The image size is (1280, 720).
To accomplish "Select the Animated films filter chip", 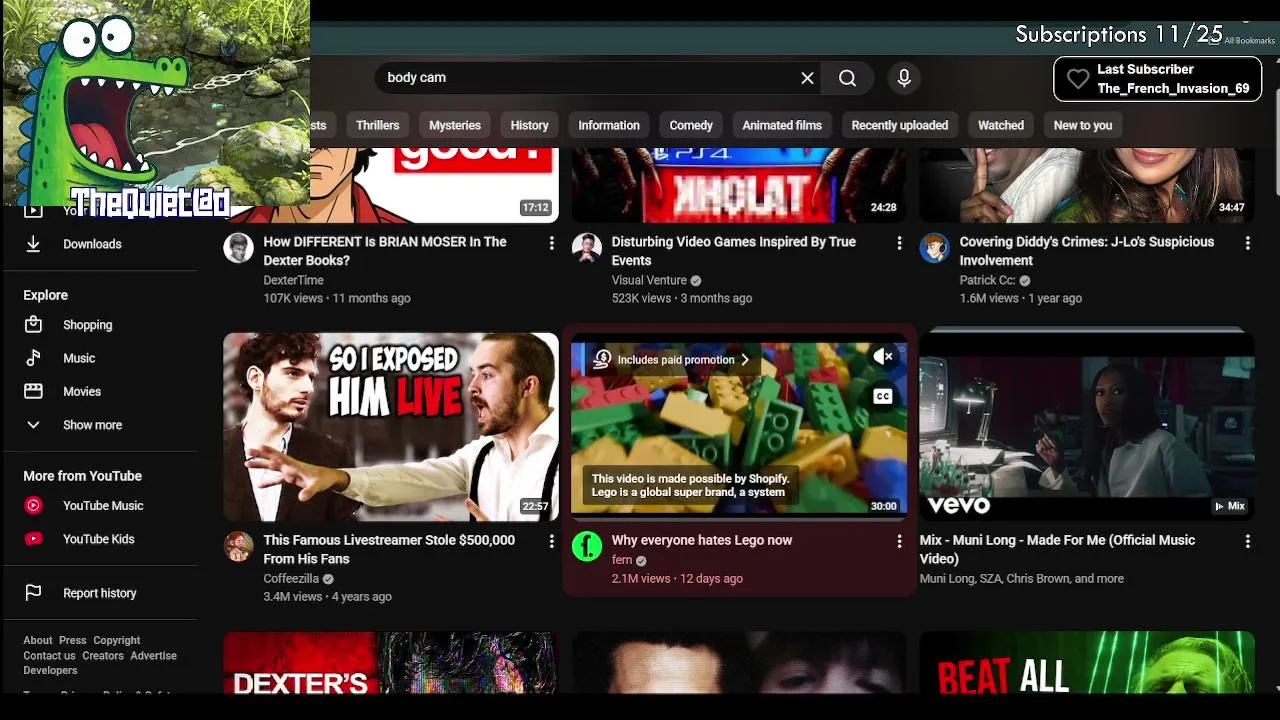I will click(782, 125).
